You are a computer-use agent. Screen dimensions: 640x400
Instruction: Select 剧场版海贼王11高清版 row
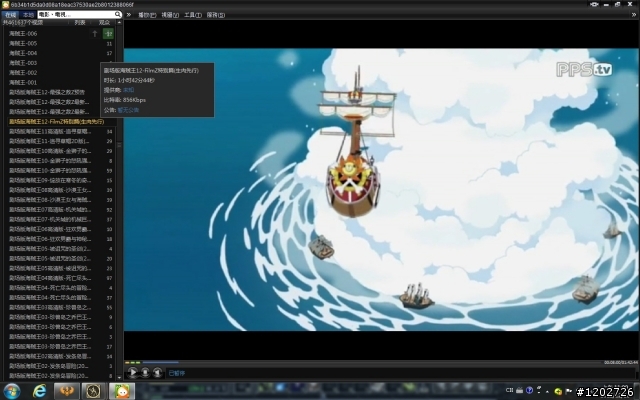61,131
